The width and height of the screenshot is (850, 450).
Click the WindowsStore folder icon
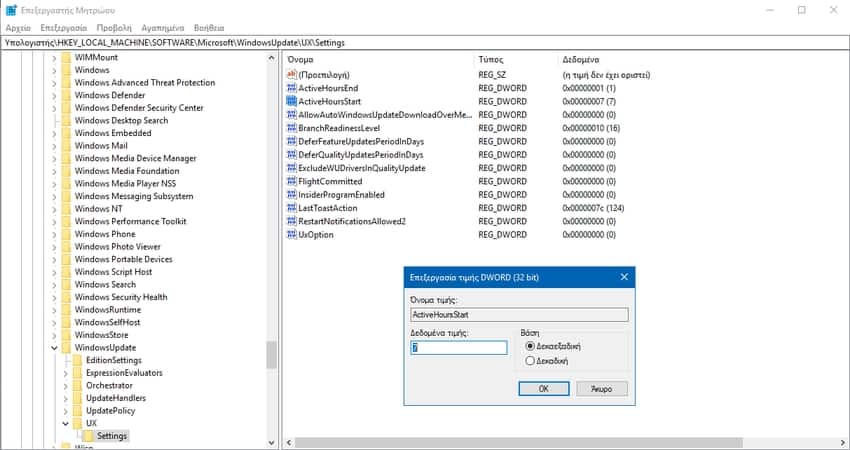66,335
